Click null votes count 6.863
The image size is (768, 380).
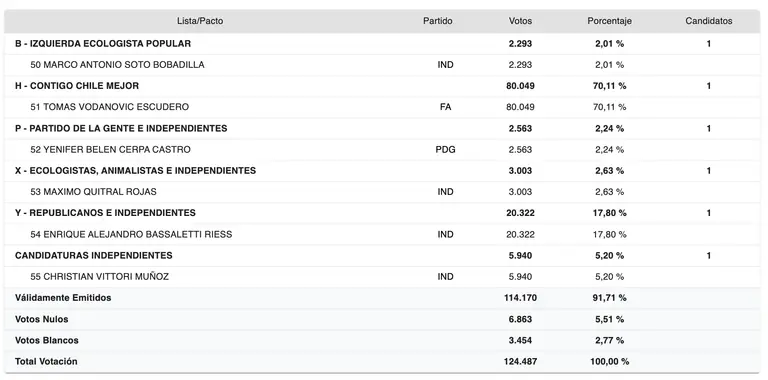(x=520, y=319)
